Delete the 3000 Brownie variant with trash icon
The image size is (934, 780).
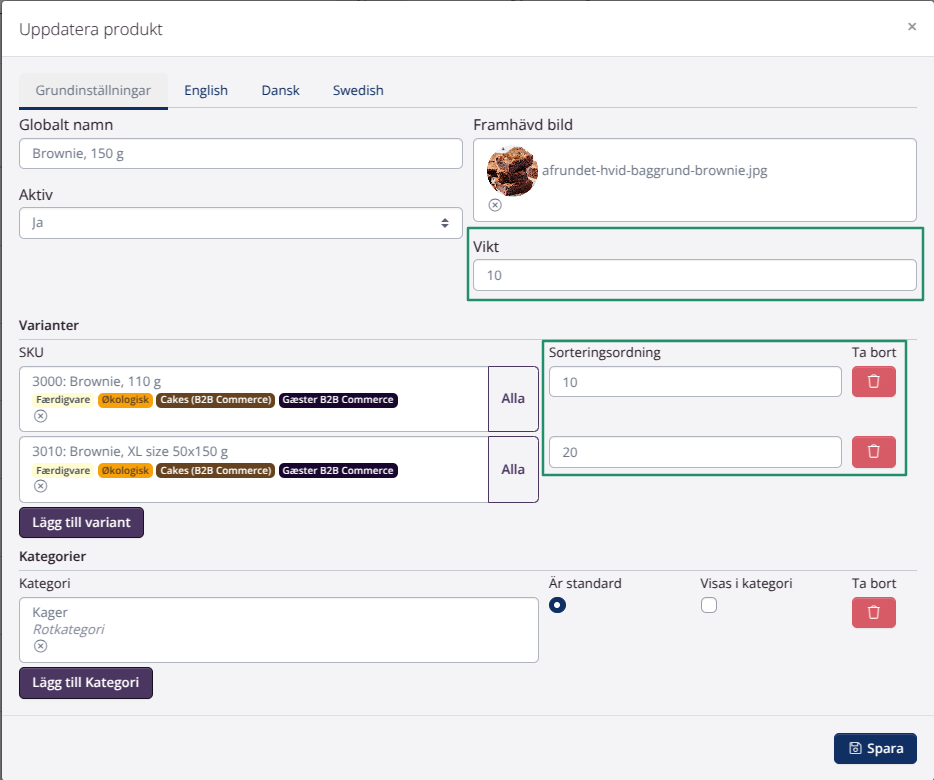pos(873,381)
